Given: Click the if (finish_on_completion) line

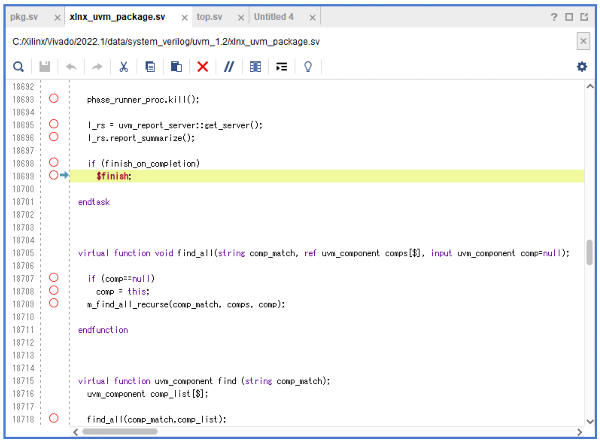Looking at the screenshot, I should coord(143,163).
